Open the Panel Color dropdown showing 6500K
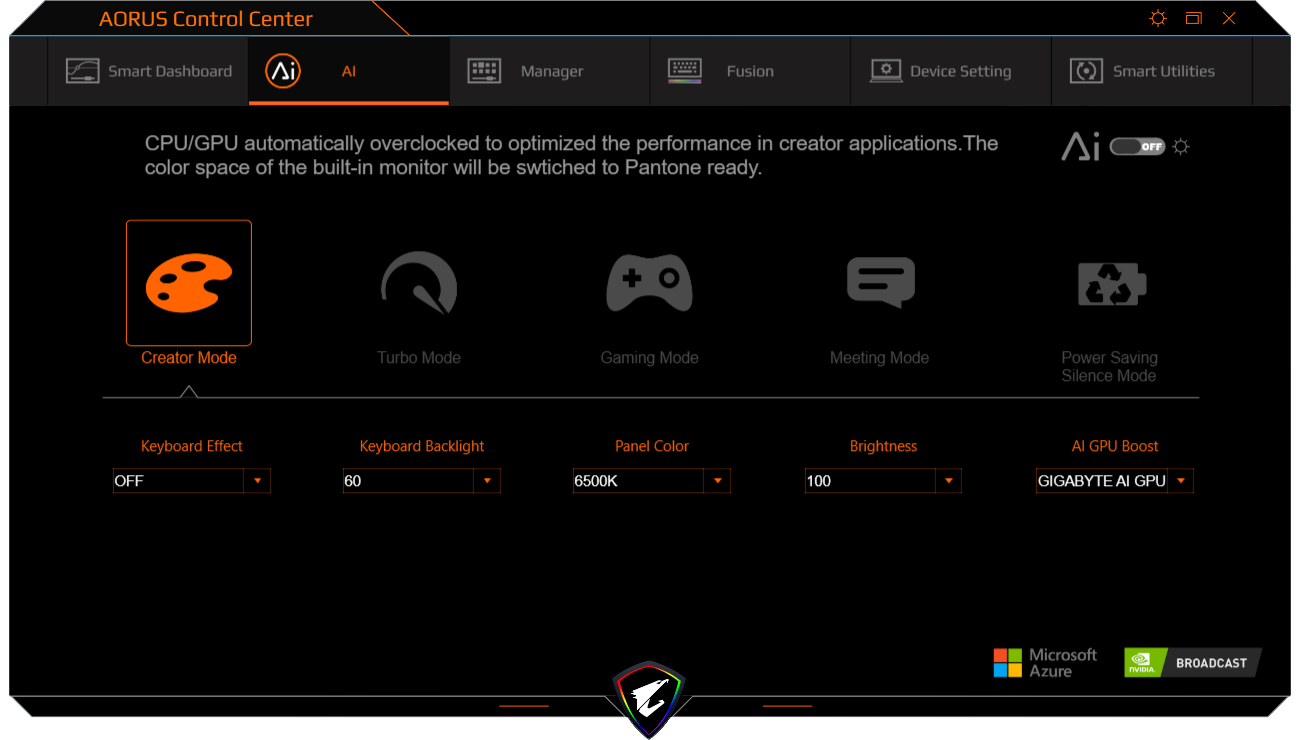Image resolution: width=1300 pixels, height=740 pixels. [x=651, y=481]
